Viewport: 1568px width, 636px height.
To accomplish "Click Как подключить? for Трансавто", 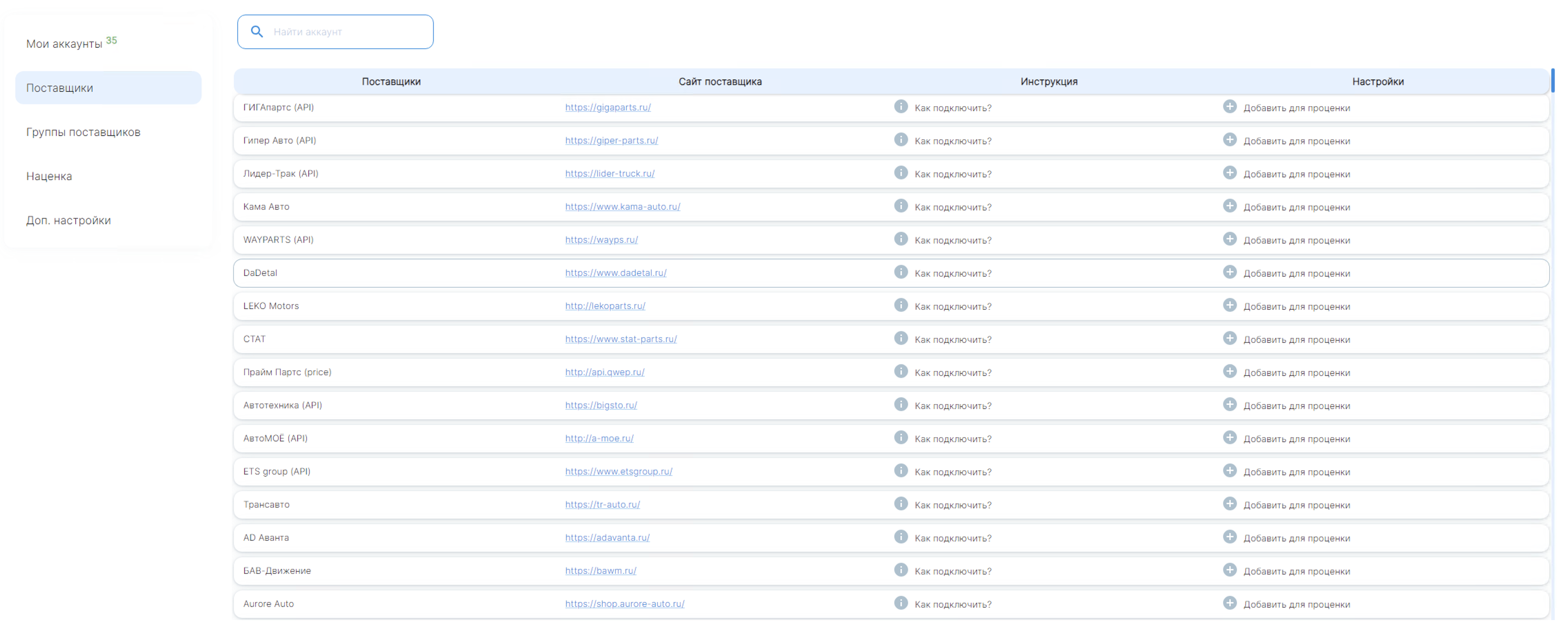I will tap(953, 505).
